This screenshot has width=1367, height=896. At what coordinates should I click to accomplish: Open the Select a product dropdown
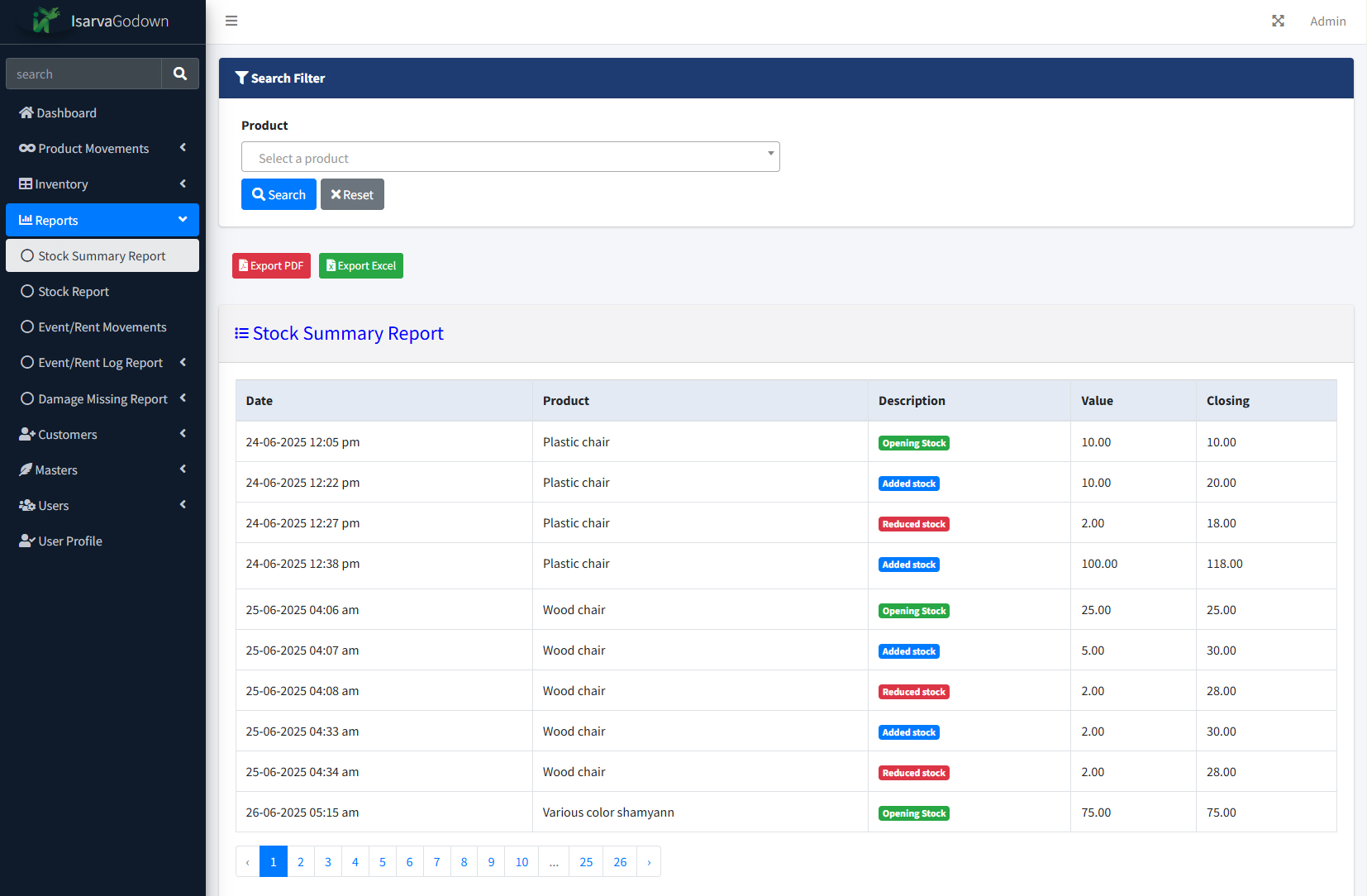[511, 157]
